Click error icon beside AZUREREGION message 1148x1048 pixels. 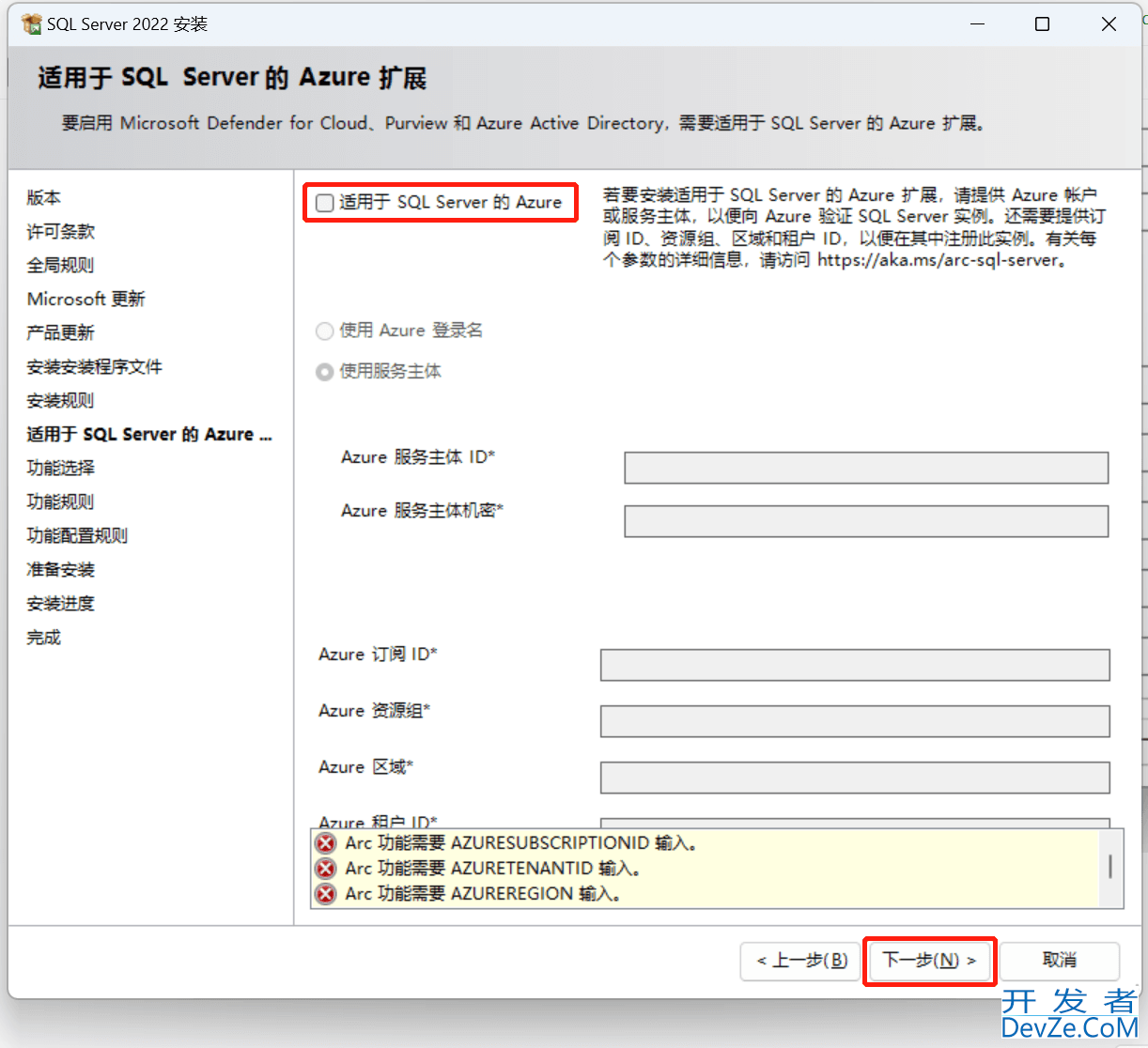click(x=326, y=894)
